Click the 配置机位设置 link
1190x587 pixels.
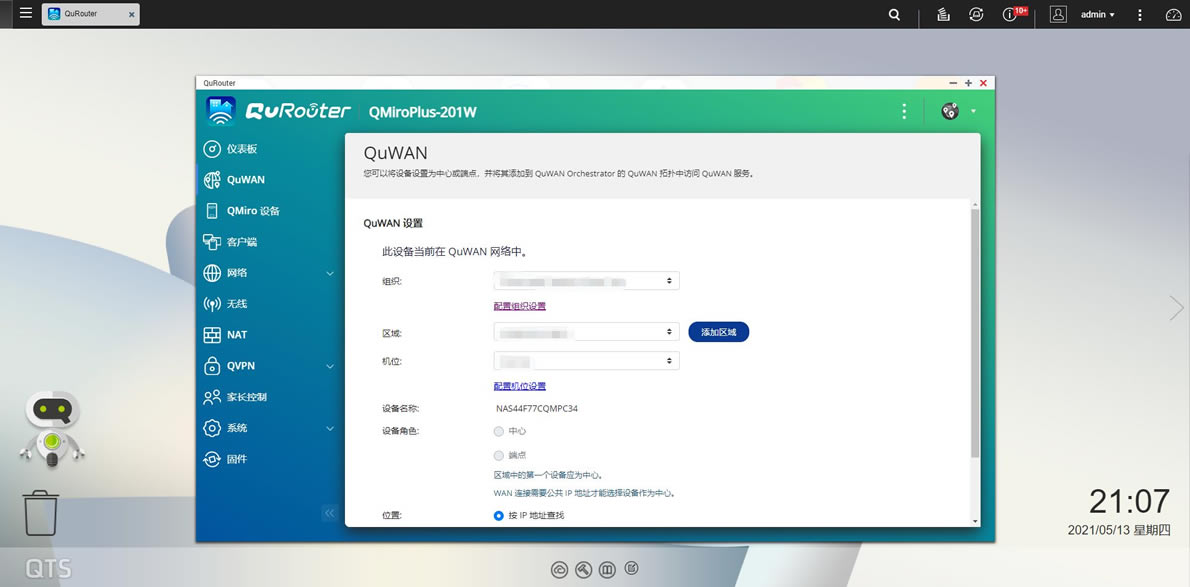point(520,386)
